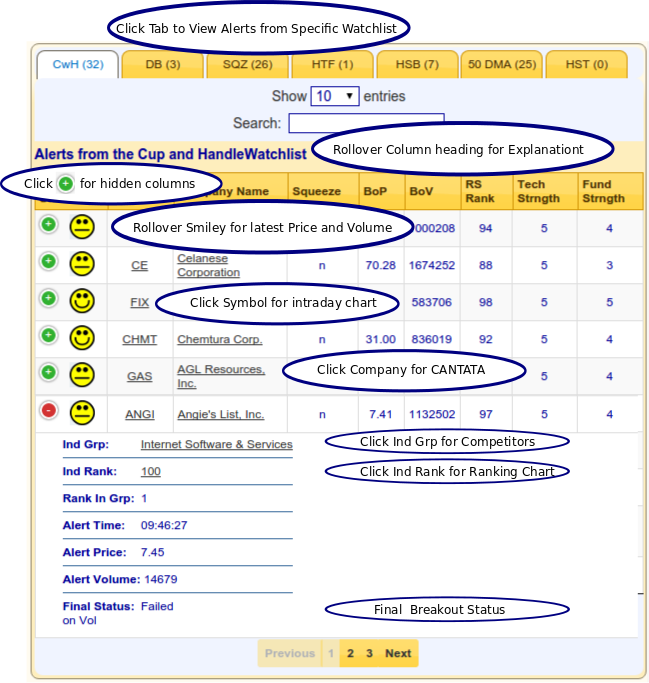Click BoP value 7.41
This screenshot has height=683, width=649.
point(381,414)
